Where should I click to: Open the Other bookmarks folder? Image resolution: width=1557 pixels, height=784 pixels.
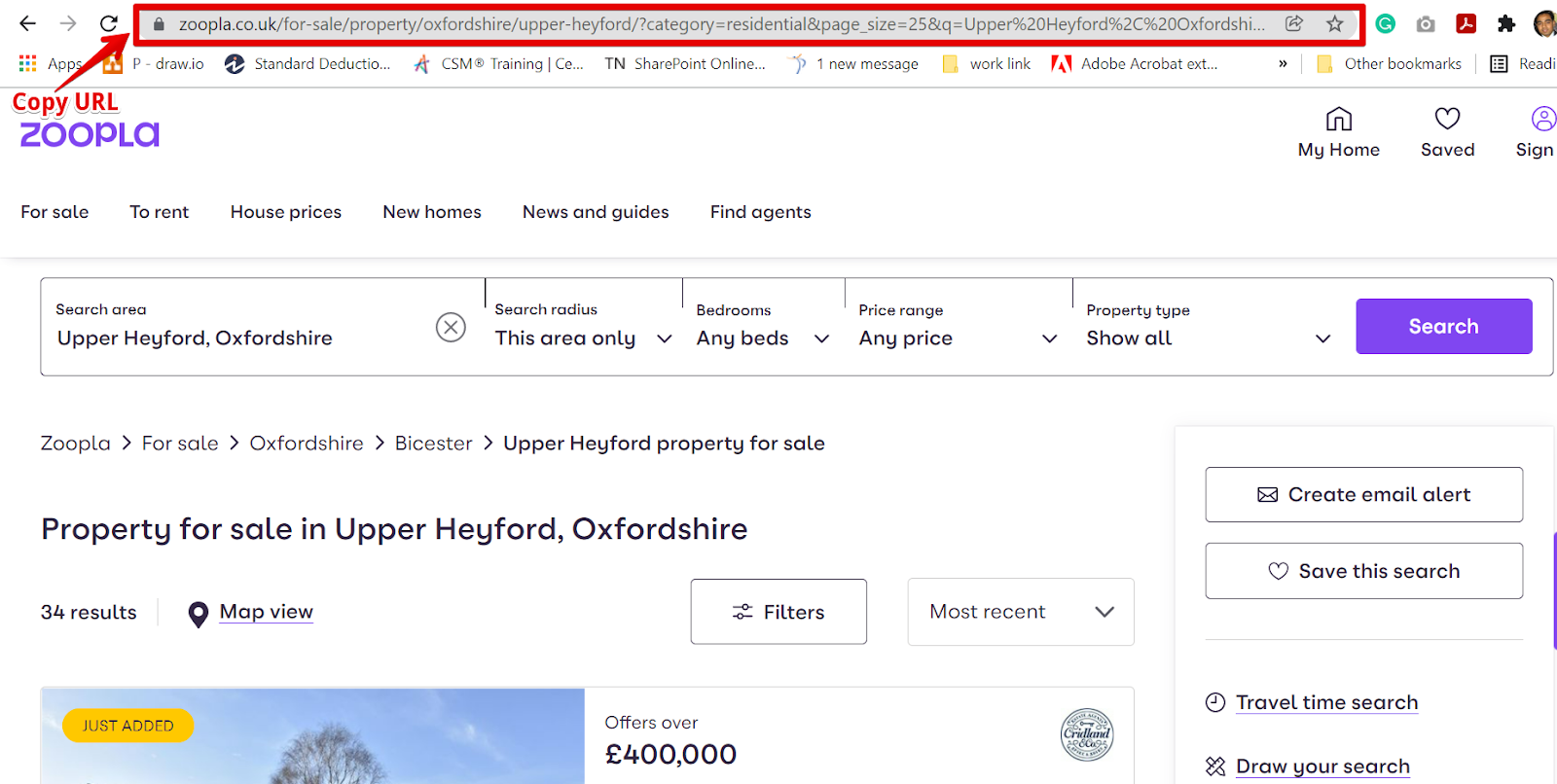pos(1389,63)
